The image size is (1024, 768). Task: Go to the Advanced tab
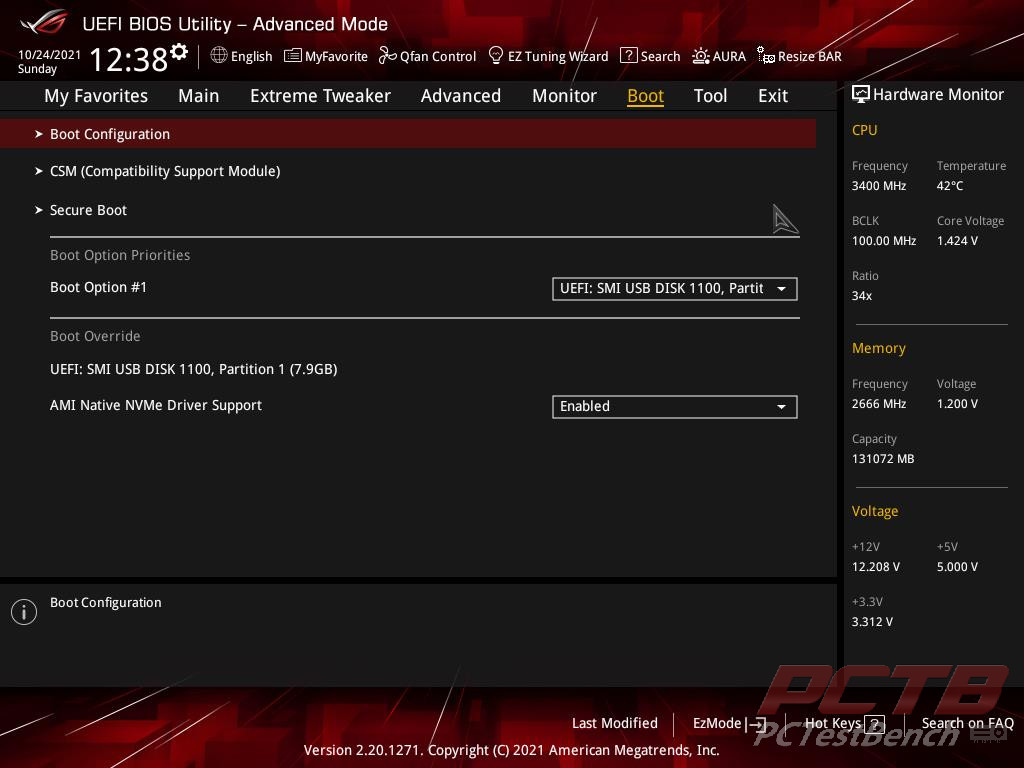click(460, 96)
